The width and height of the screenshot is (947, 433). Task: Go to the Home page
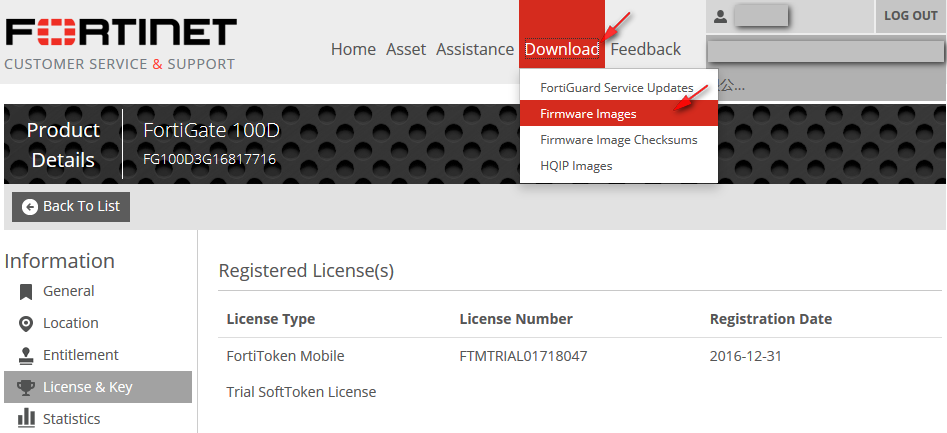[x=353, y=49]
